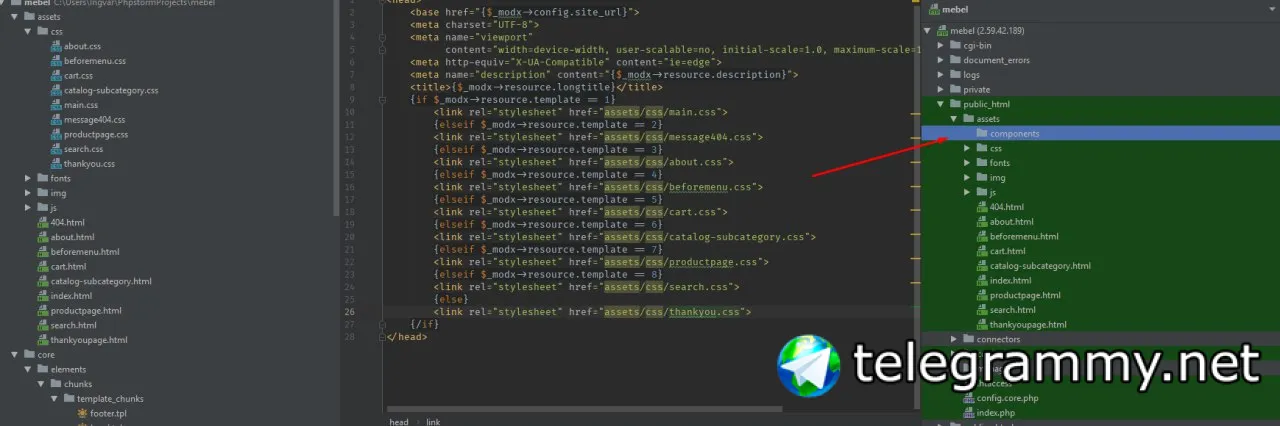
Task: Select beforemenu.html in the project tree
Action: [x=85, y=252]
